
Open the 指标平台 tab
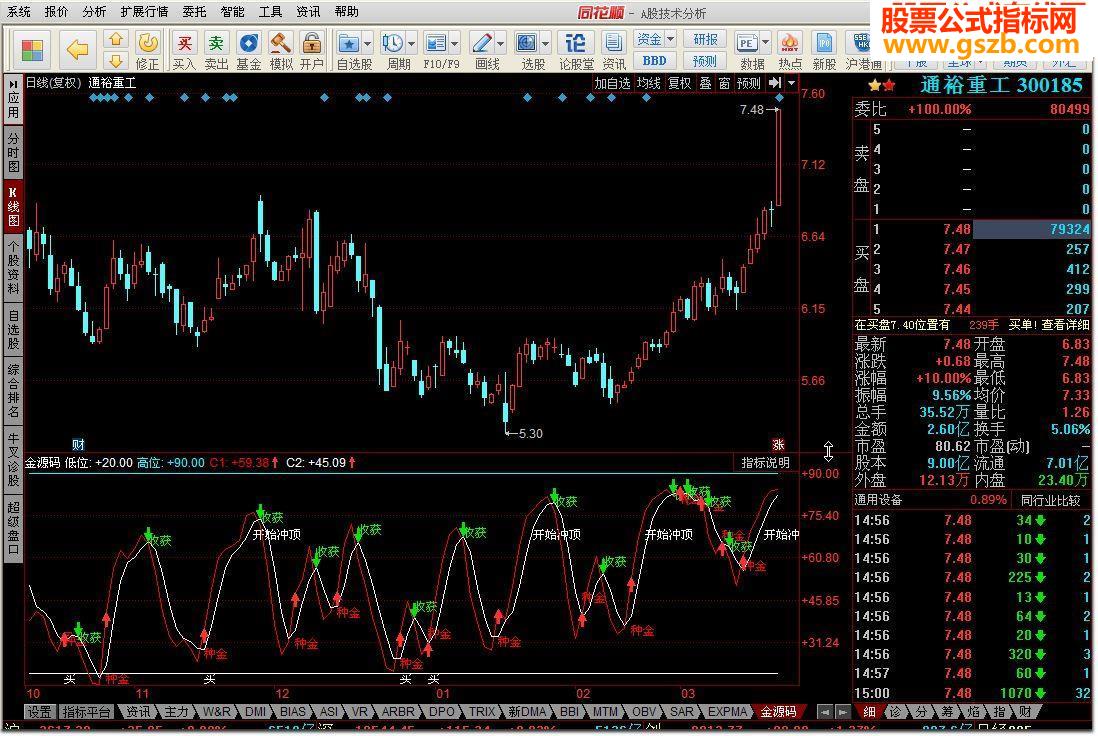(x=86, y=711)
